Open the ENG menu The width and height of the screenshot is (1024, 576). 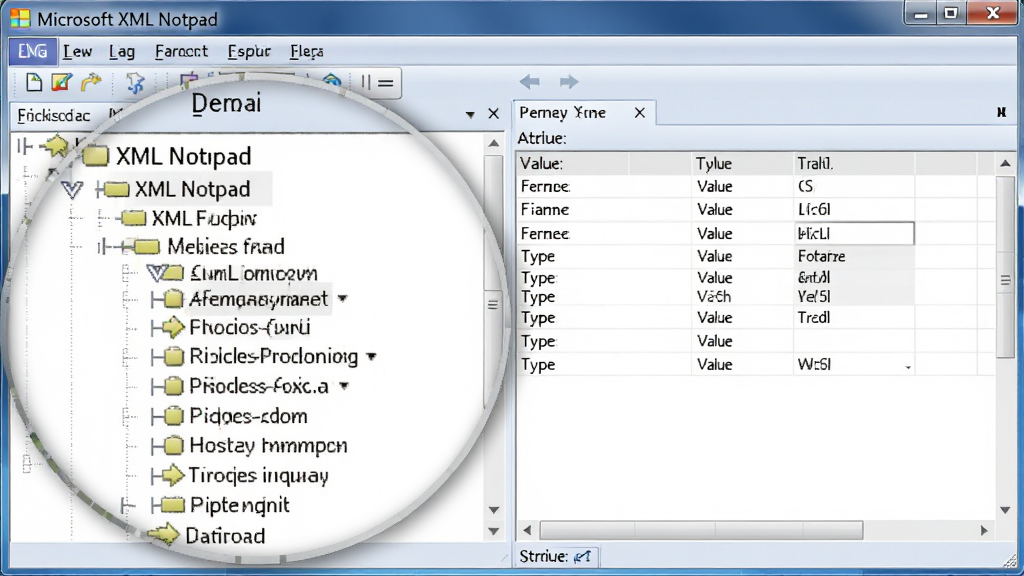(x=32, y=51)
